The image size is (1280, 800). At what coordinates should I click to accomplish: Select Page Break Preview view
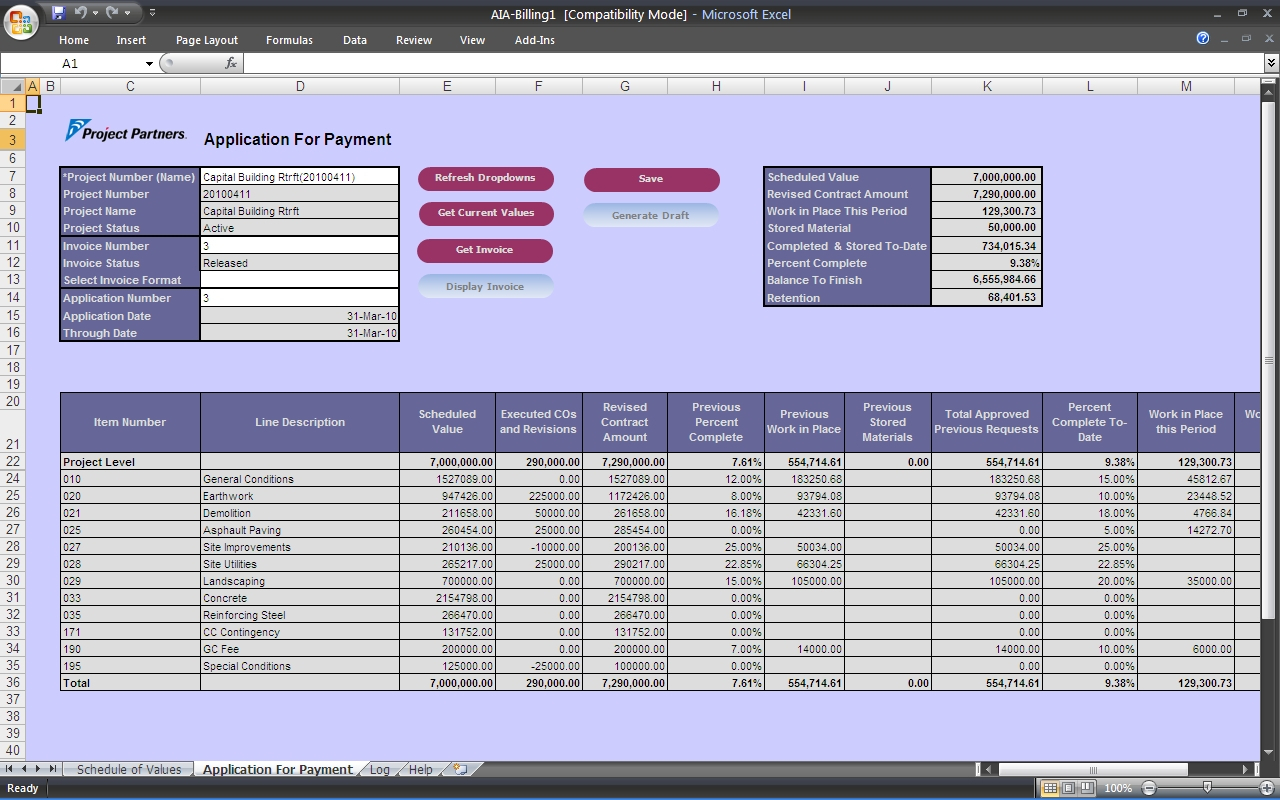pyautogui.click(x=1086, y=787)
